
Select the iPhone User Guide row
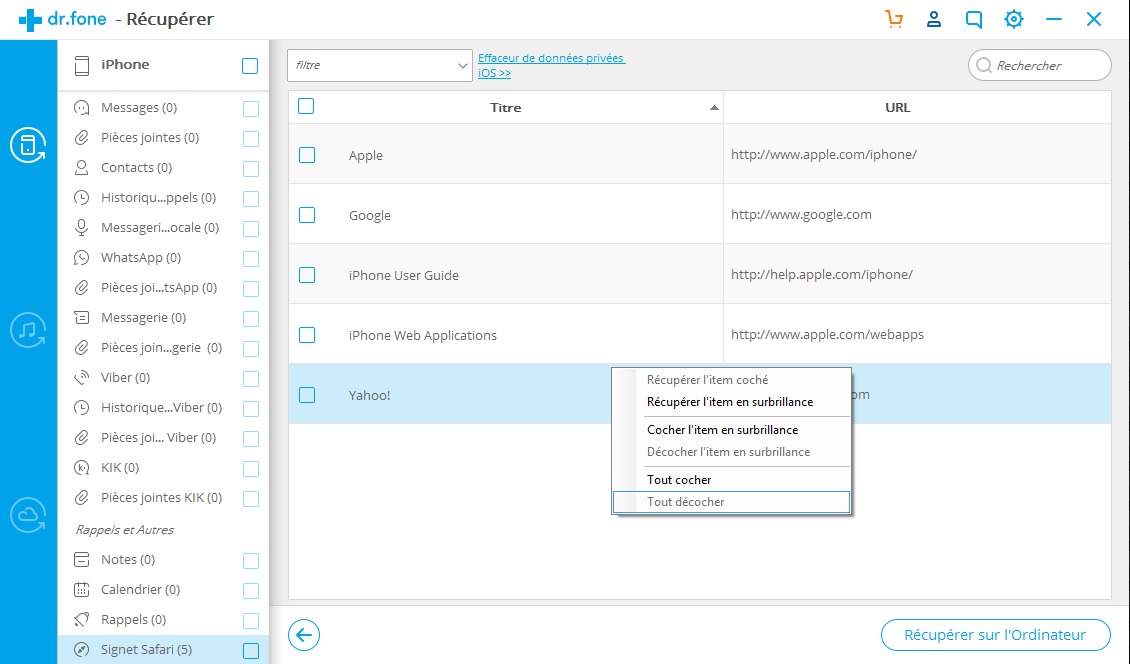coord(700,275)
